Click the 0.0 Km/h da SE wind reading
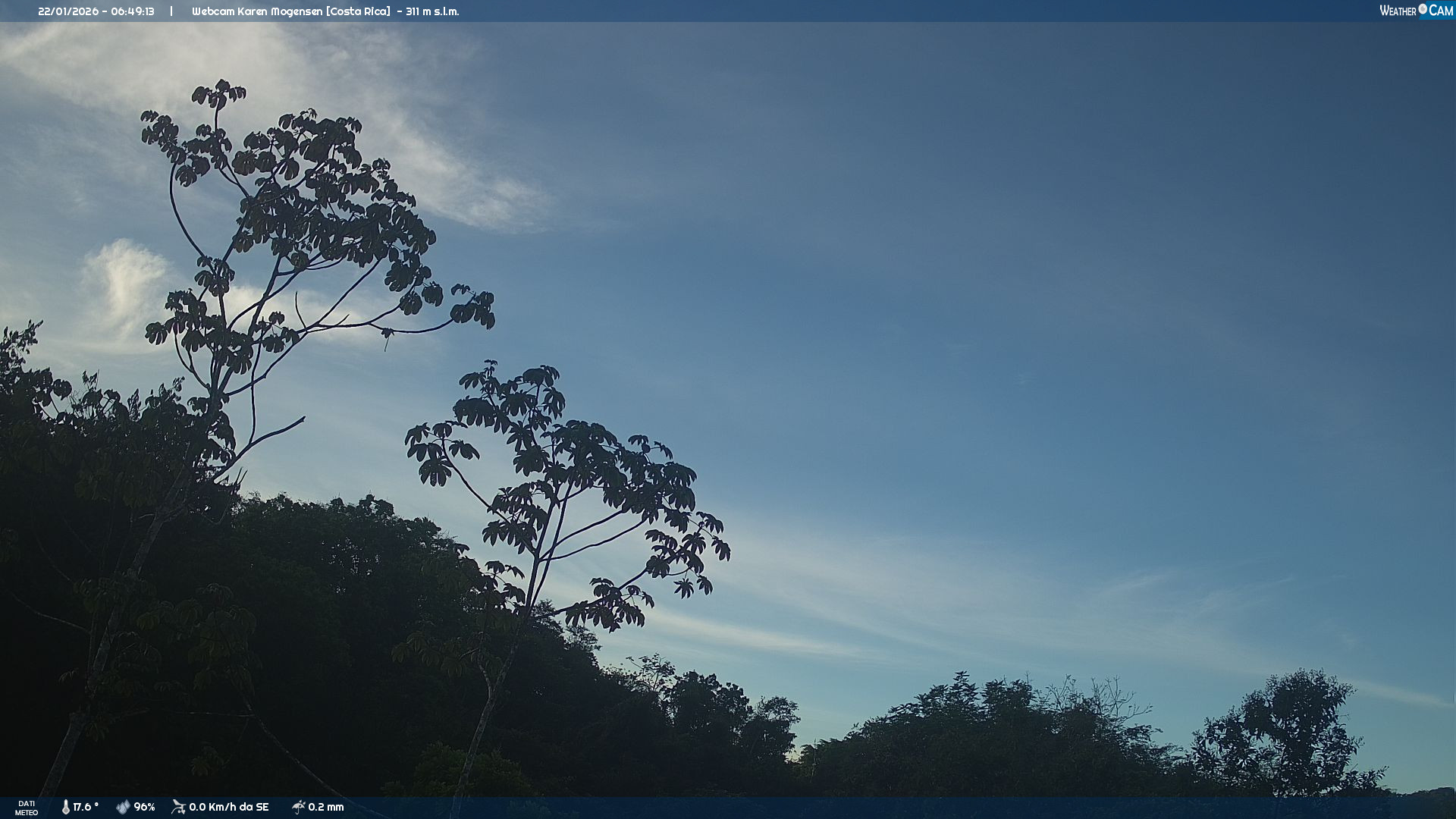The width and height of the screenshot is (1456, 819). click(229, 807)
